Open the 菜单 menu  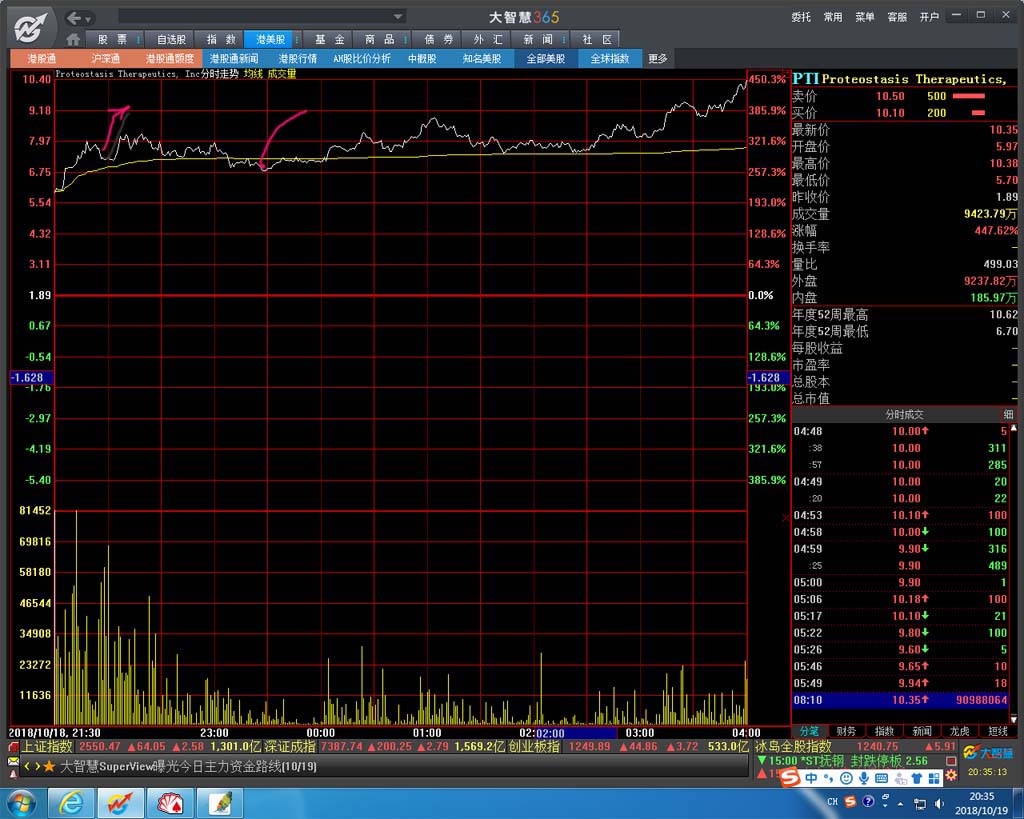pyautogui.click(x=865, y=17)
